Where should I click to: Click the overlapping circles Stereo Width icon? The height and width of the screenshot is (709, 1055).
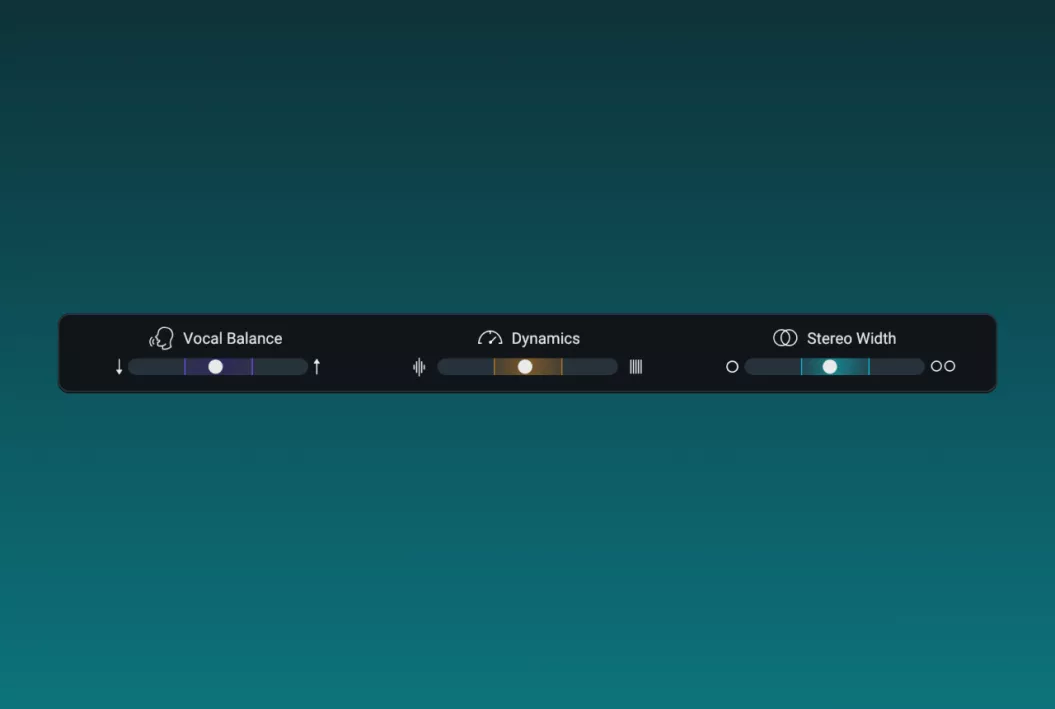coord(785,338)
